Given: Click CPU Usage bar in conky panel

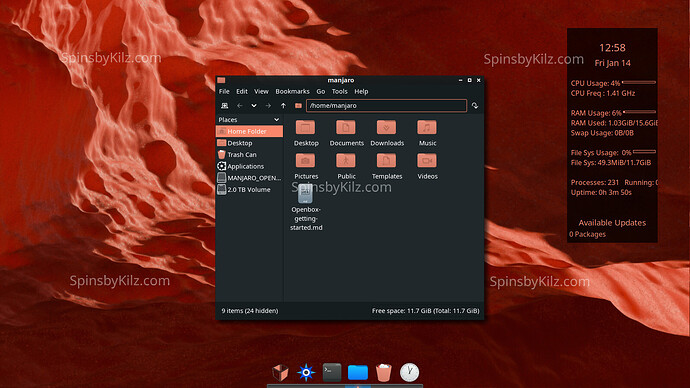Looking at the screenshot, I should pos(639,82).
